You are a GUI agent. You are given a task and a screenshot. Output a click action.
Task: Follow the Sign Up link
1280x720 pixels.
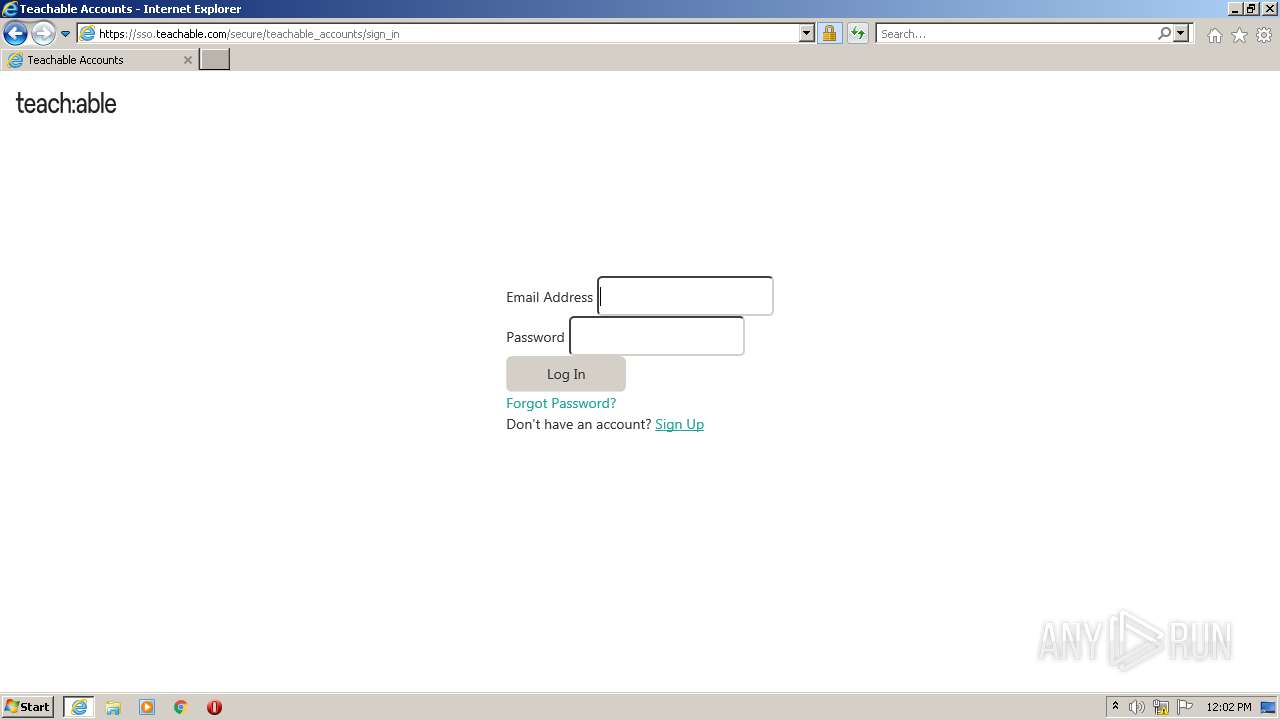(679, 424)
